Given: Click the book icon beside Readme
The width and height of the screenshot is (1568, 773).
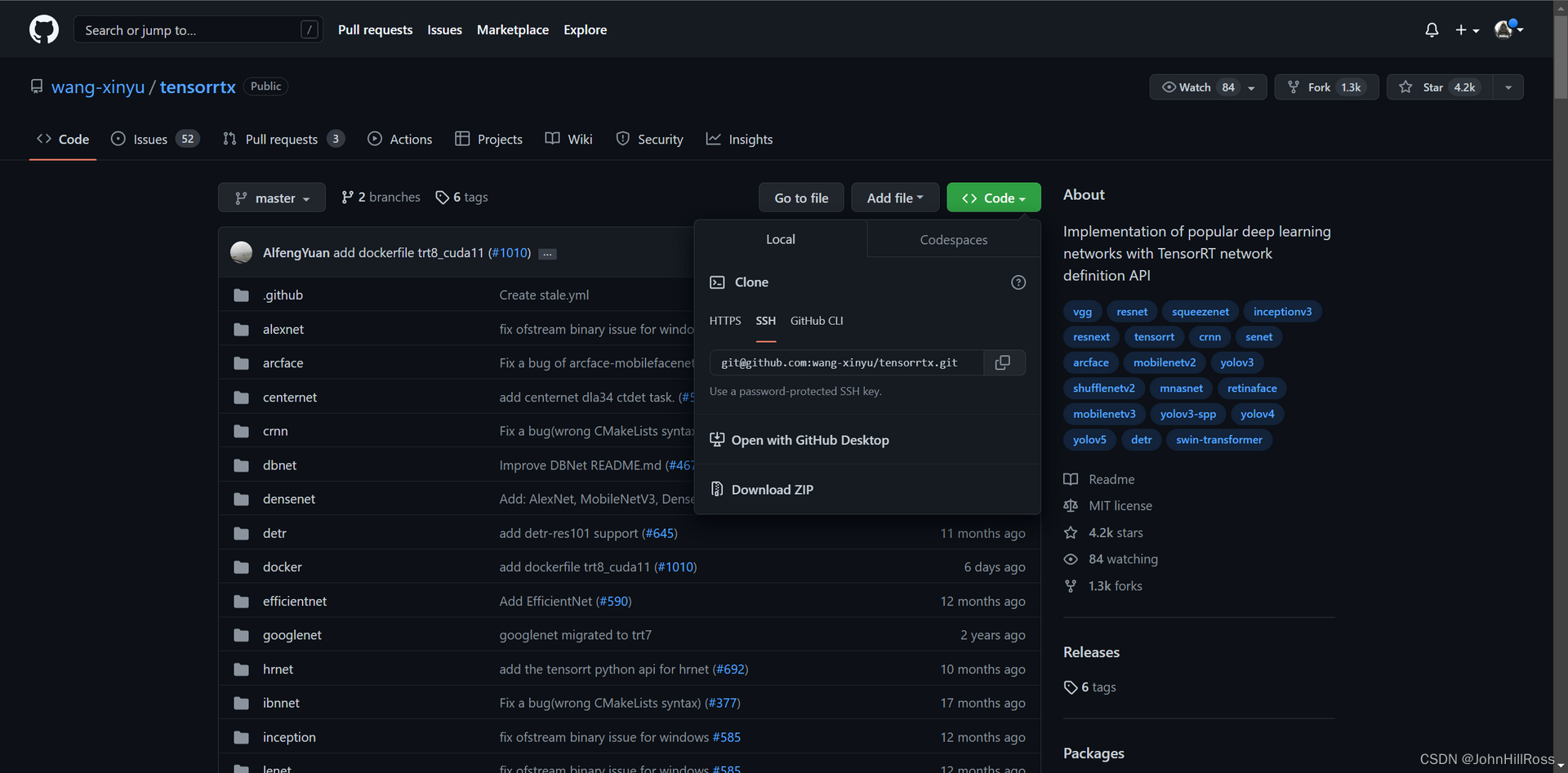Looking at the screenshot, I should click(1071, 479).
